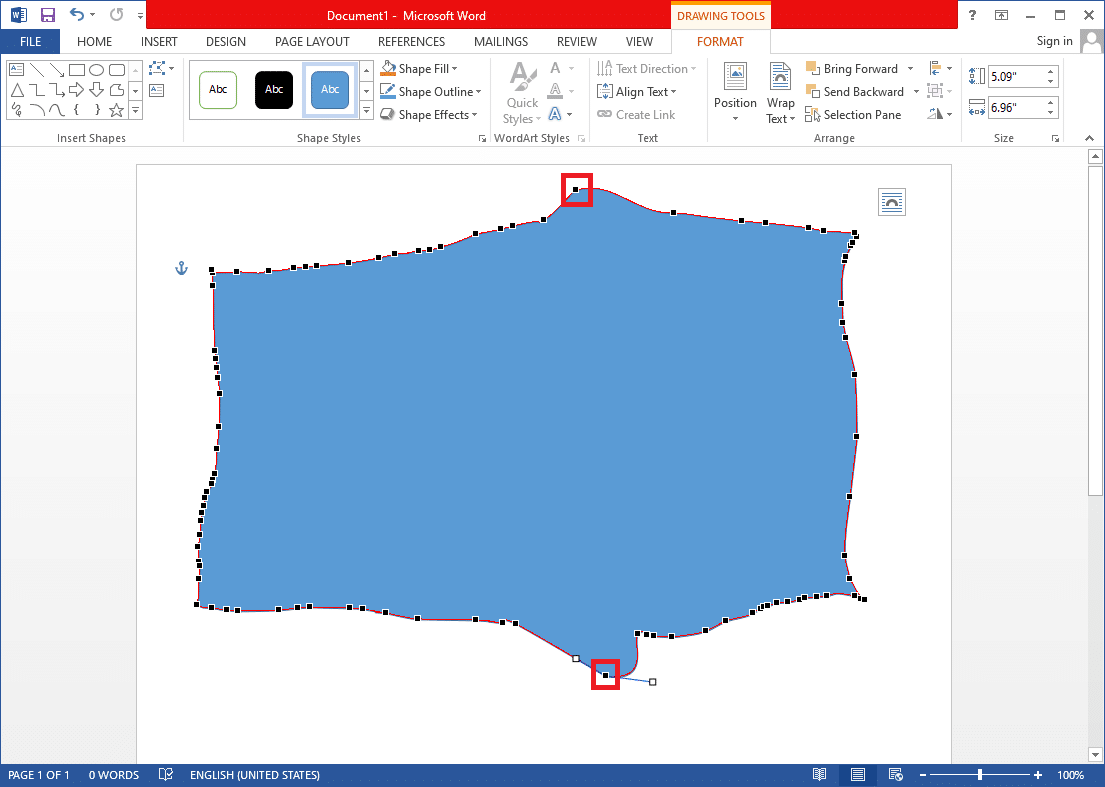Click the Position button

735,92
